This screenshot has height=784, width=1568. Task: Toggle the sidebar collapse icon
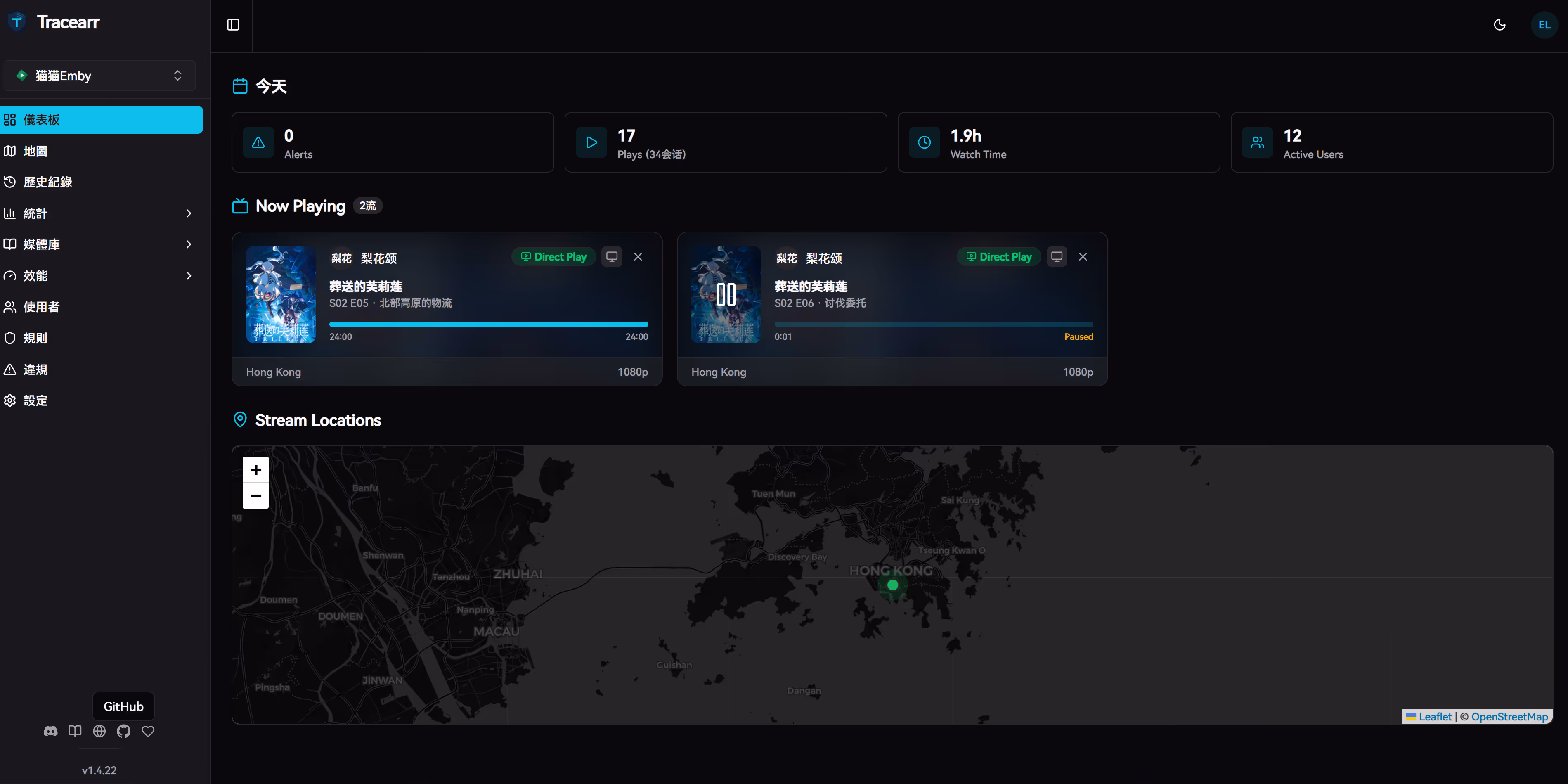tap(232, 25)
